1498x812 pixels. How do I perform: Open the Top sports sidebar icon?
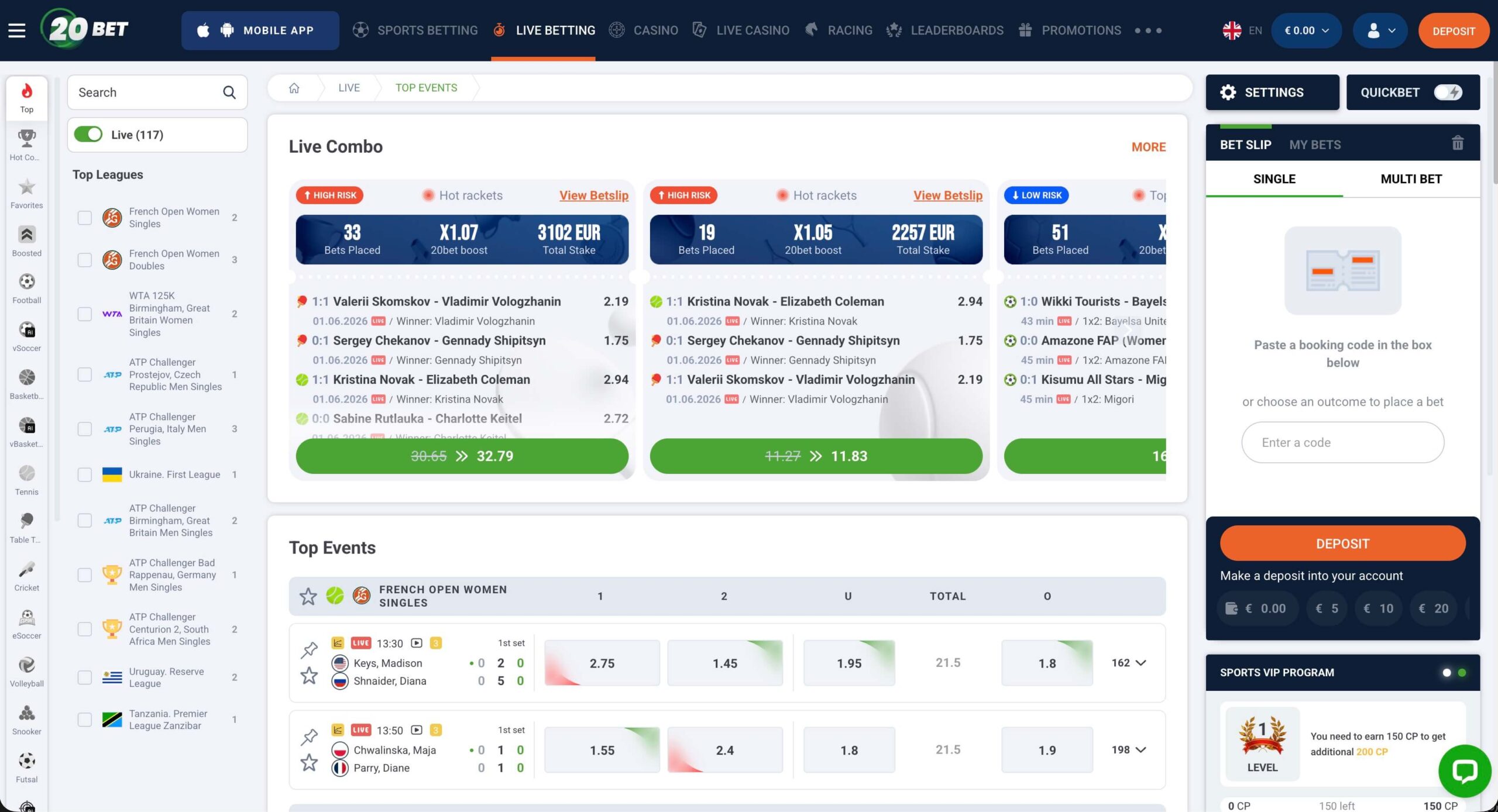click(27, 98)
